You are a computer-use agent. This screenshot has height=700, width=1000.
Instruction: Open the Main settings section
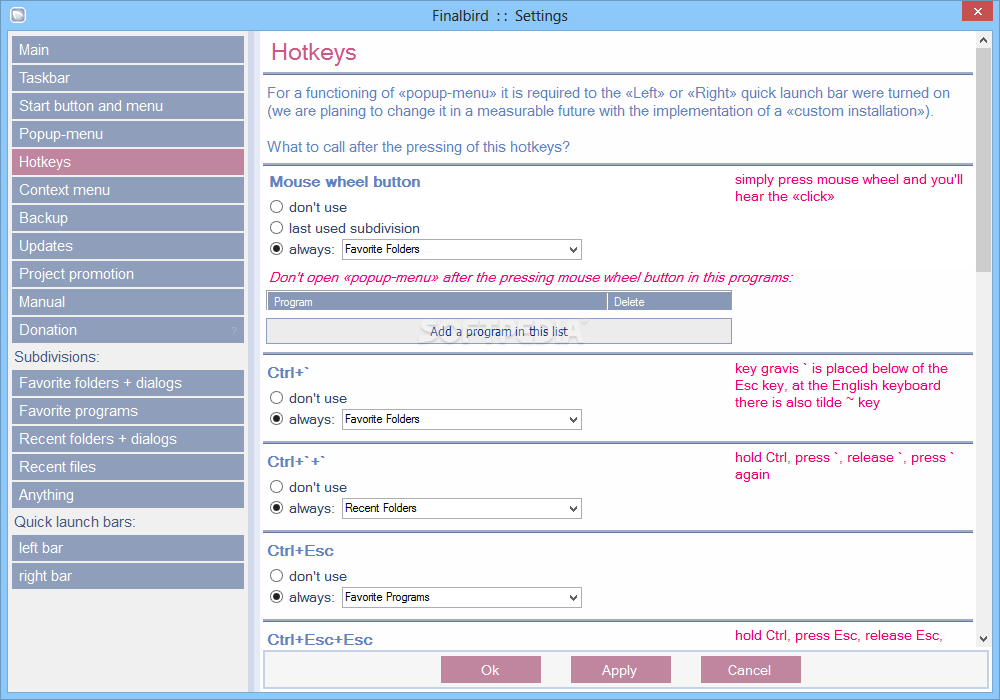click(128, 50)
